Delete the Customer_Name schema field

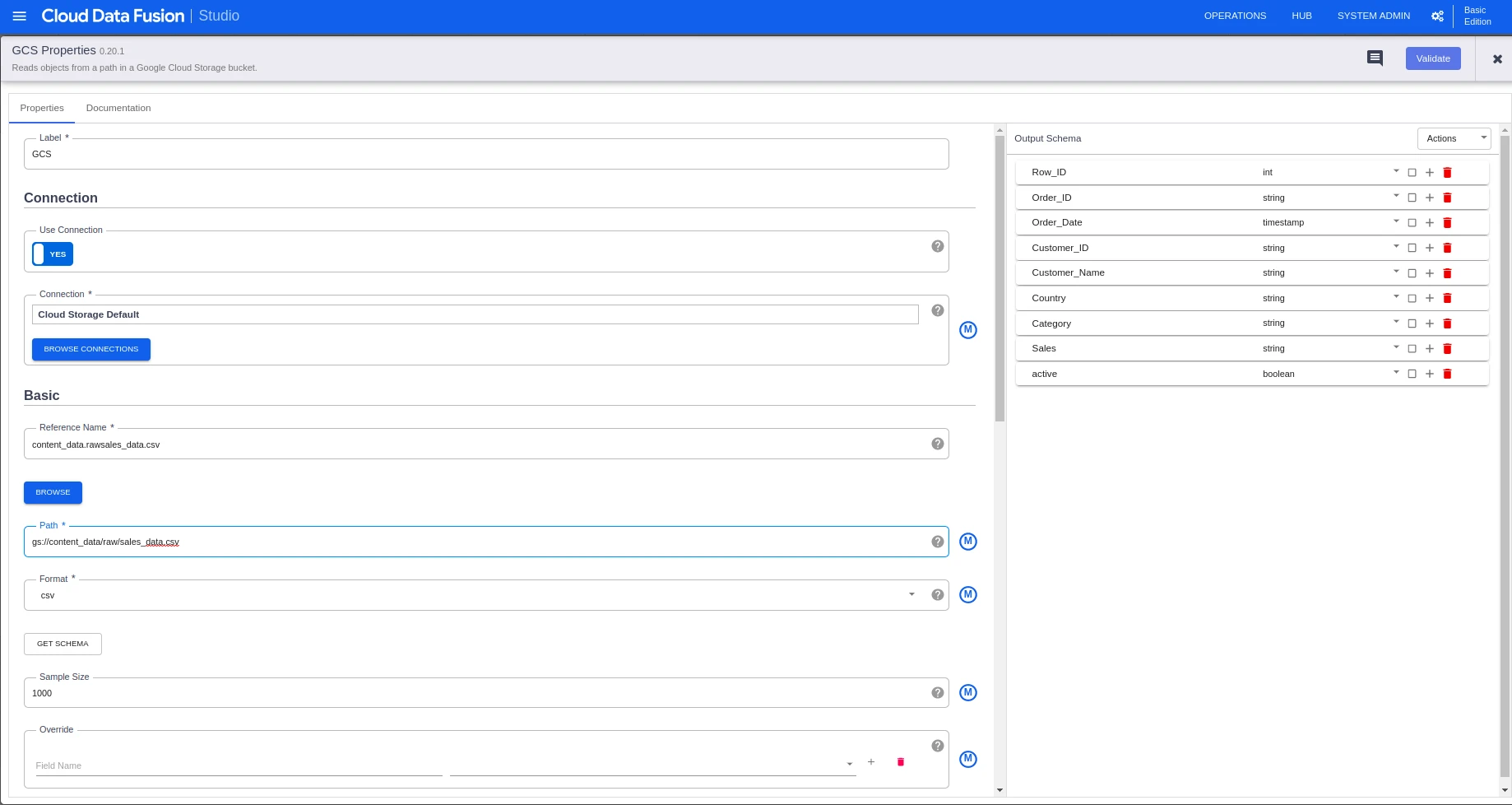(x=1448, y=273)
